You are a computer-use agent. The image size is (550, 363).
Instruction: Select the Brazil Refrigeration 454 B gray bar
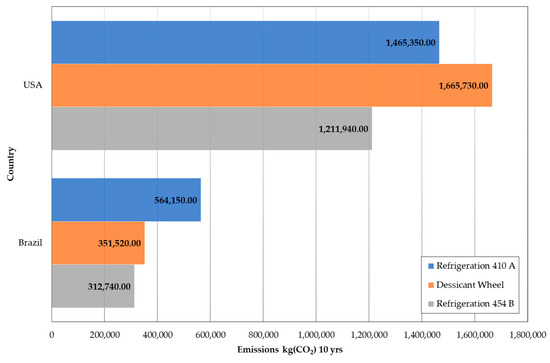coord(93,286)
